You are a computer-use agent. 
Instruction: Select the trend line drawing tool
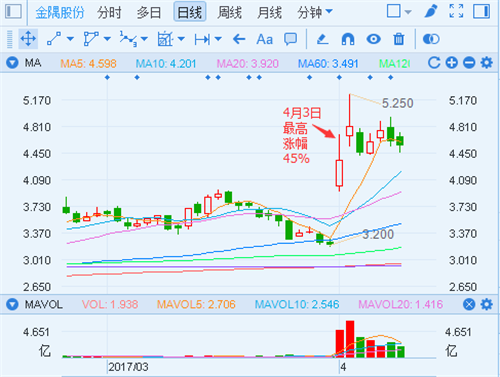coord(54,39)
